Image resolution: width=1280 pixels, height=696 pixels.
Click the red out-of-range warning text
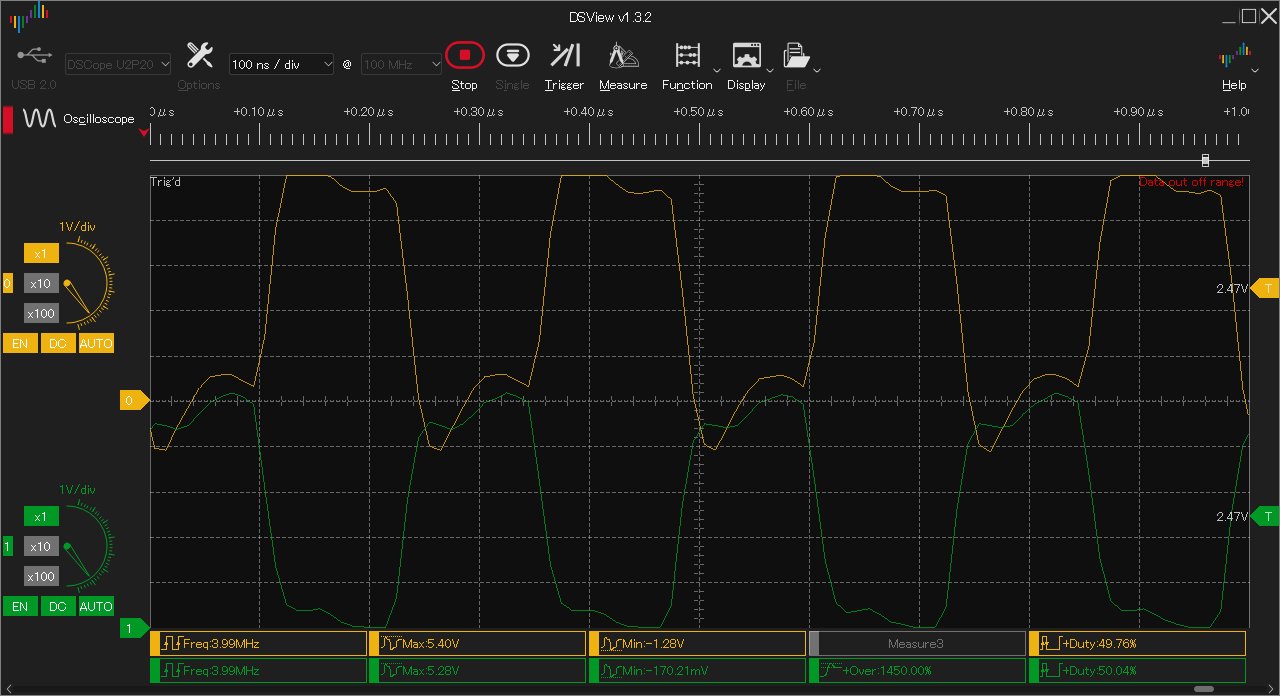pyautogui.click(x=1192, y=182)
